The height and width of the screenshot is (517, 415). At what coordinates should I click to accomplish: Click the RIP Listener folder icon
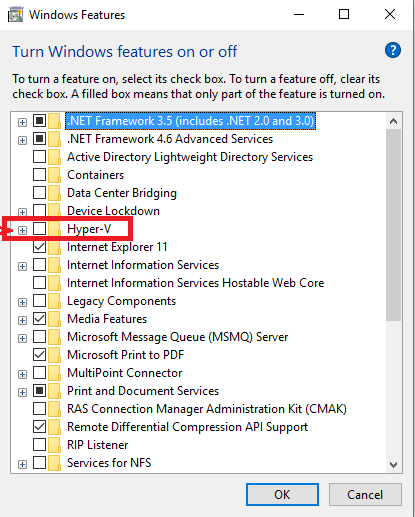coord(54,445)
